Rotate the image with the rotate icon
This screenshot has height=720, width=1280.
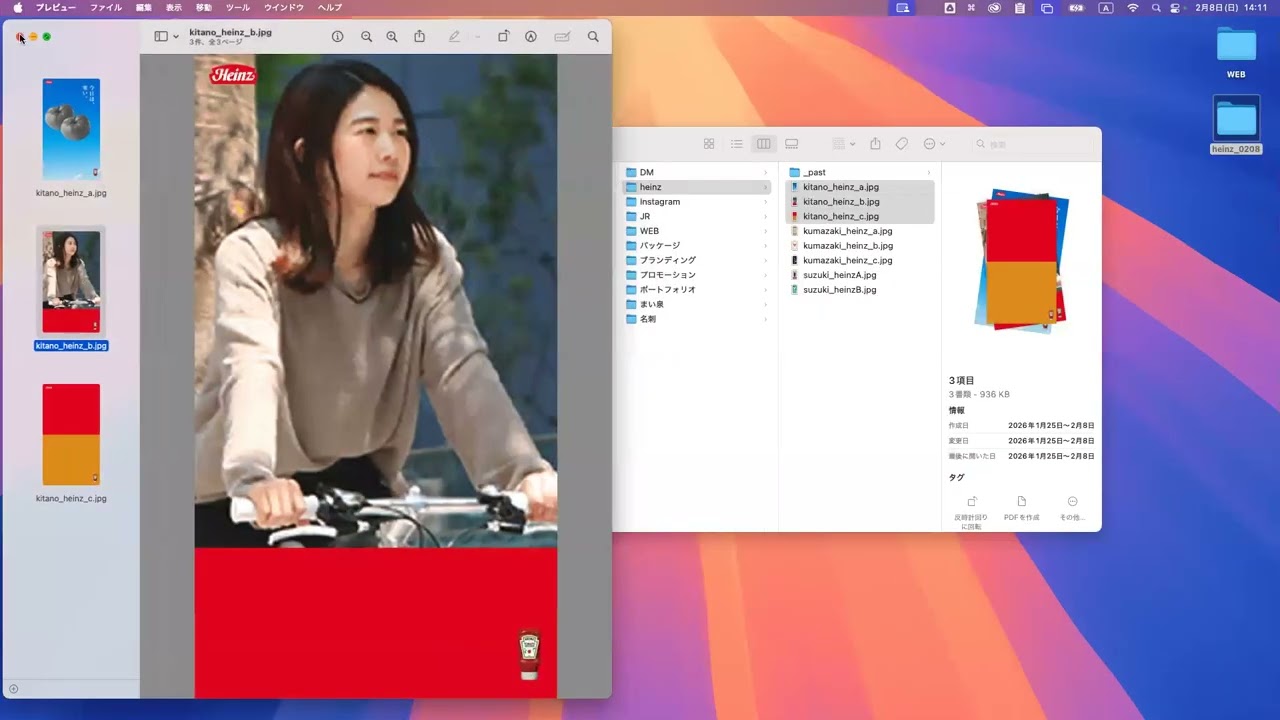coord(504,36)
